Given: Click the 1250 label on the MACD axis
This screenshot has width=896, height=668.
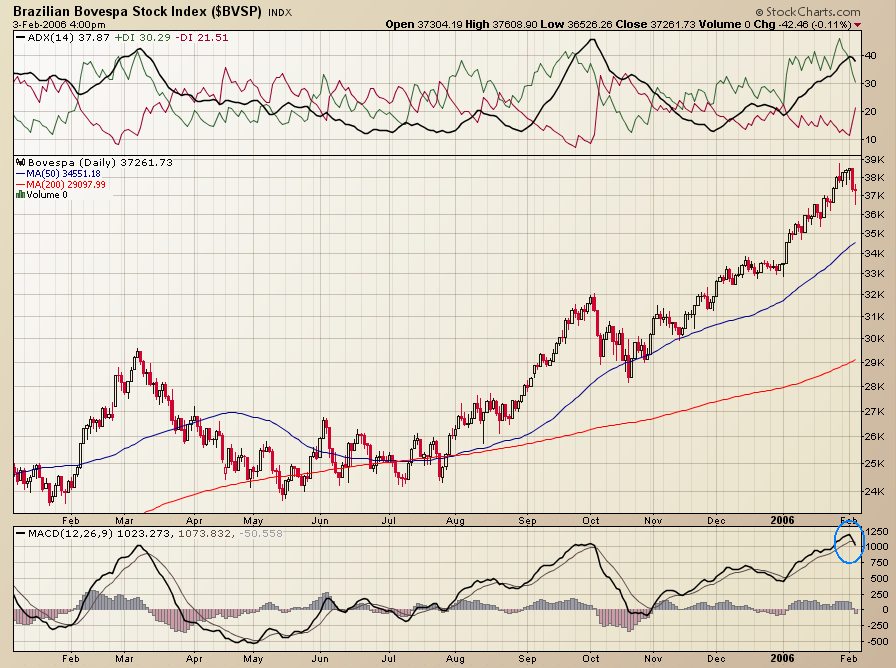Looking at the screenshot, I should 877,532.
